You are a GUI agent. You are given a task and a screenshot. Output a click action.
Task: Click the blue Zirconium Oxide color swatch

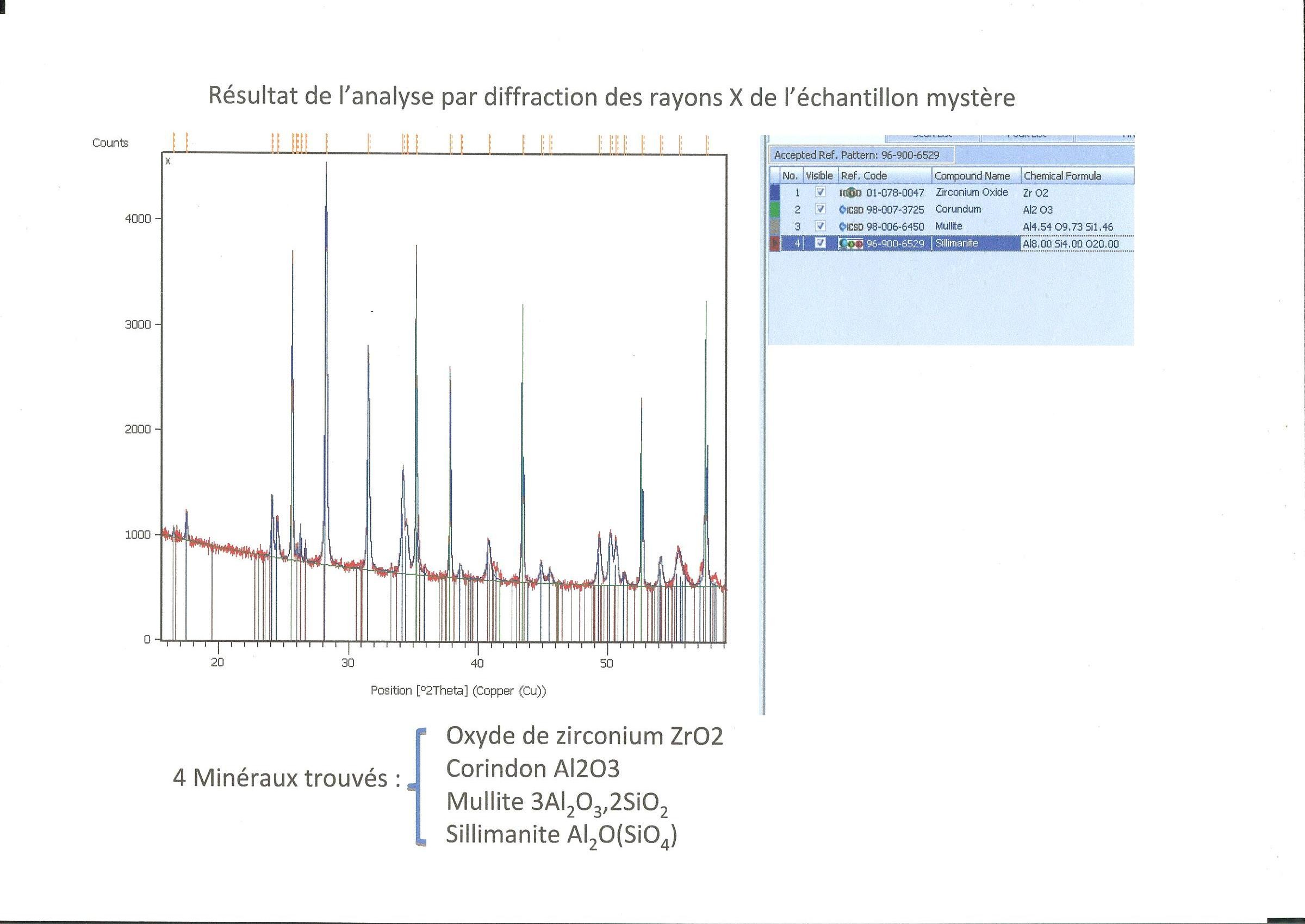tap(775, 193)
